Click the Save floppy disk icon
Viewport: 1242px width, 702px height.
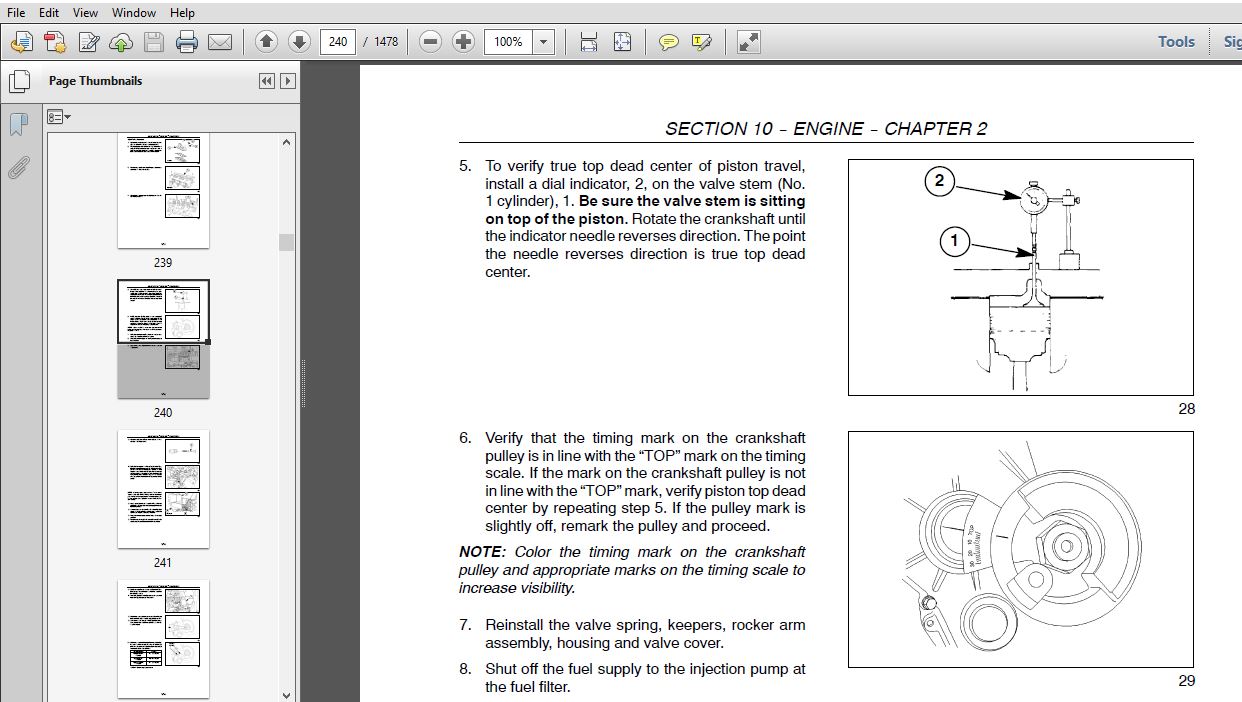tap(154, 42)
